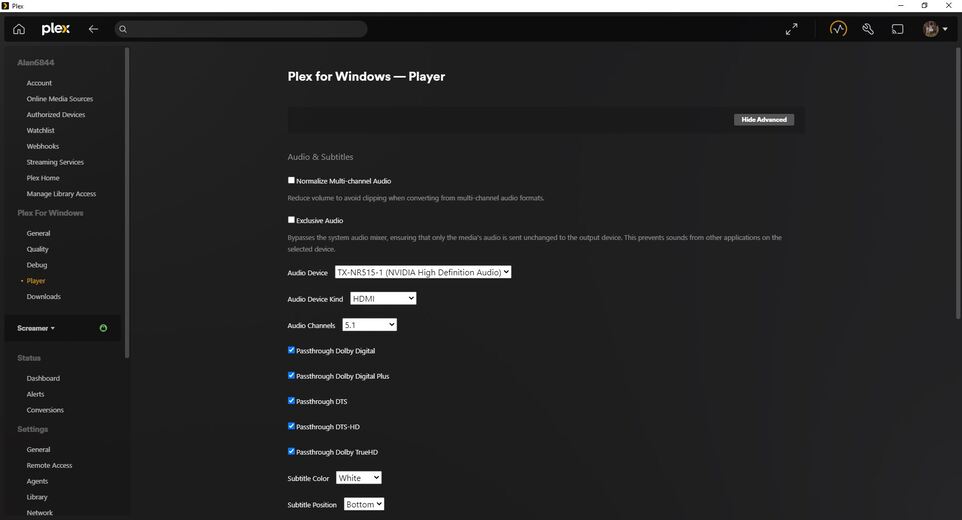Open Streaming Services settings

click(x=55, y=162)
